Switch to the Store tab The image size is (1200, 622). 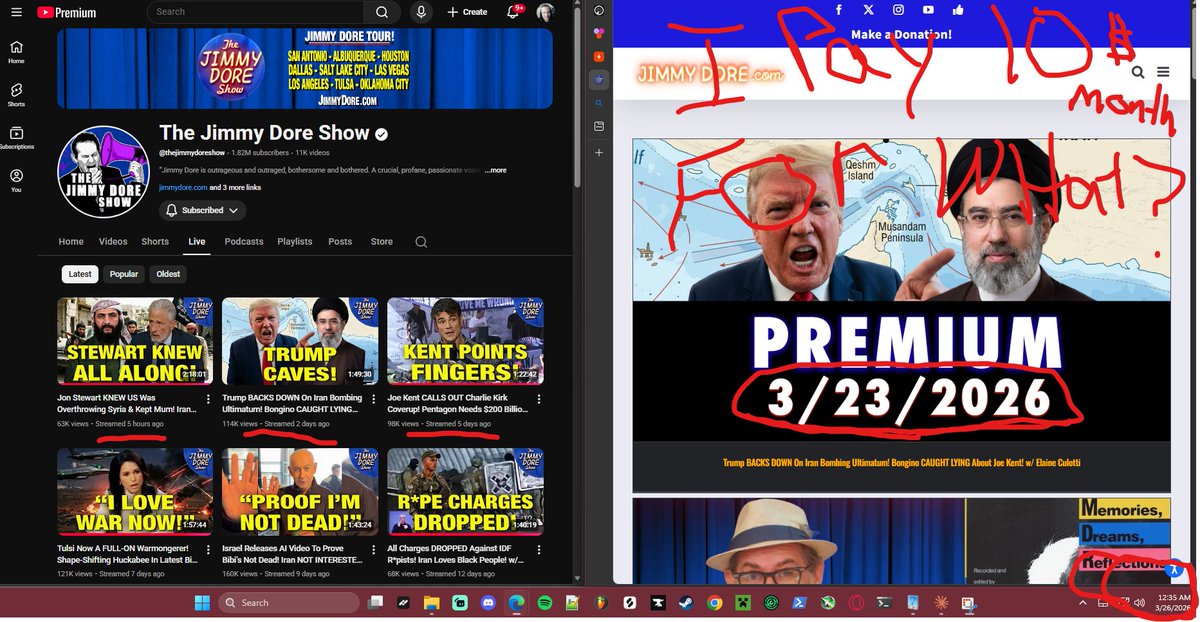tap(382, 242)
